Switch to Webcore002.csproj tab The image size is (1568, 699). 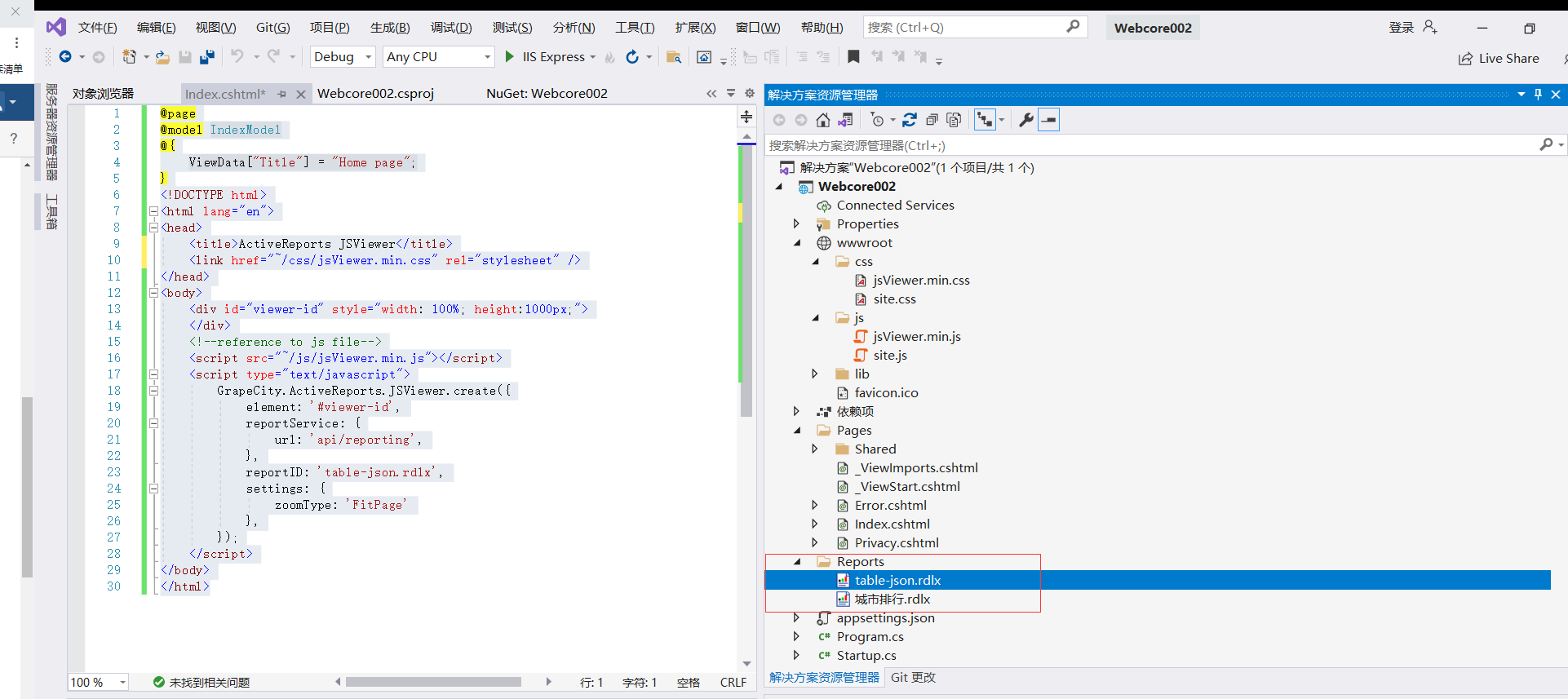375,94
